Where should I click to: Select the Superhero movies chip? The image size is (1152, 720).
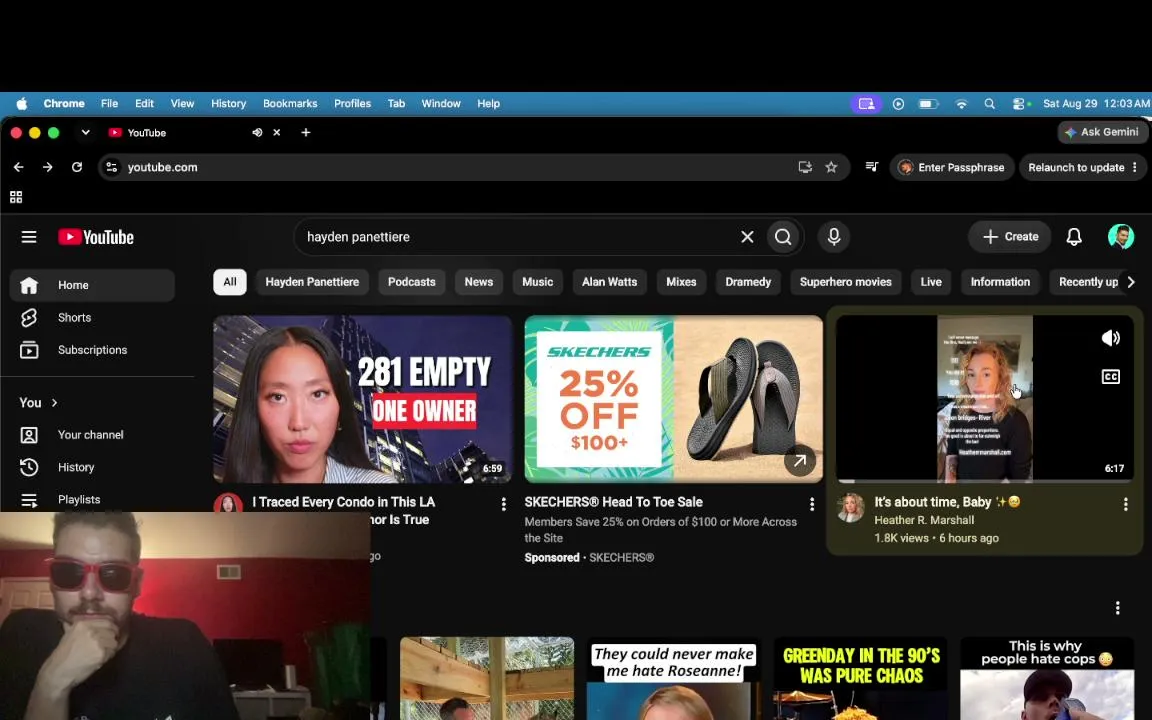(846, 282)
